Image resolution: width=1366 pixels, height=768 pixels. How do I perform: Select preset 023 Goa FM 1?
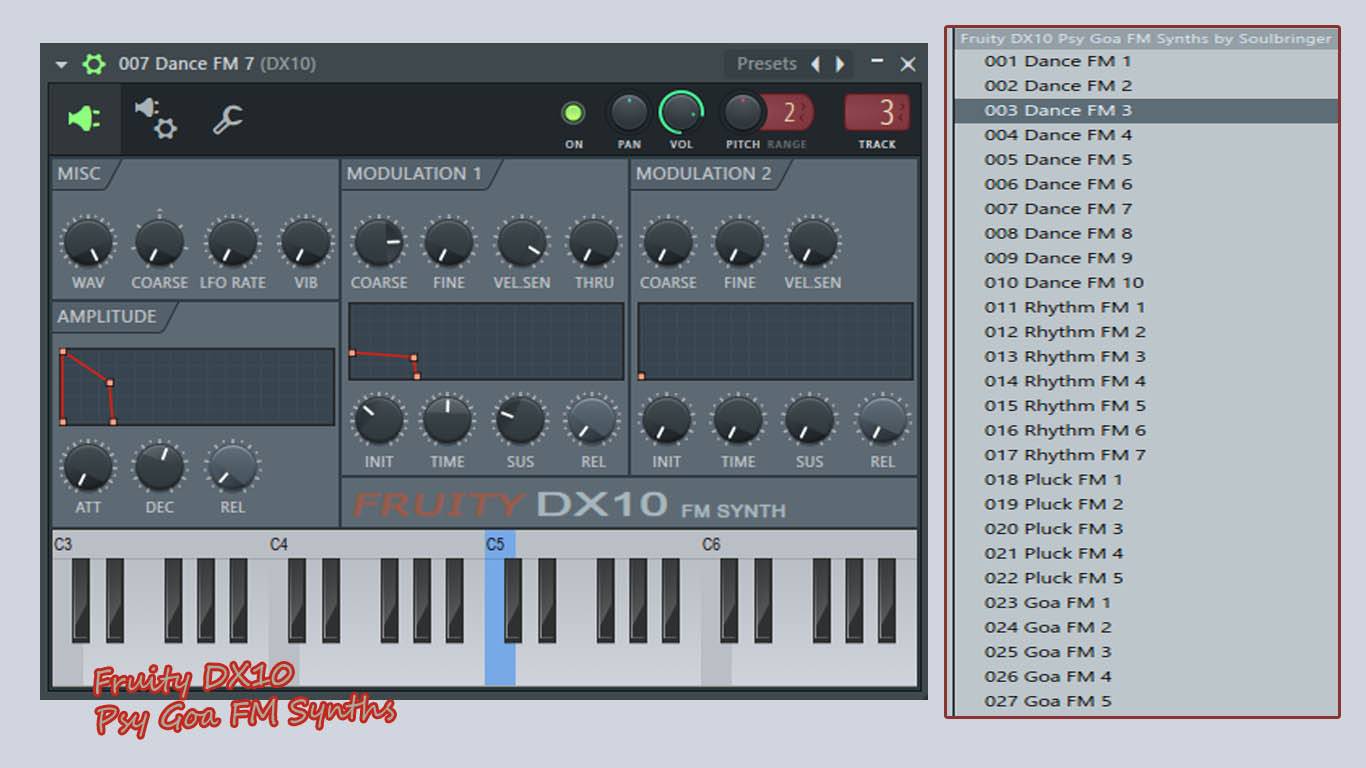[1146, 602]
